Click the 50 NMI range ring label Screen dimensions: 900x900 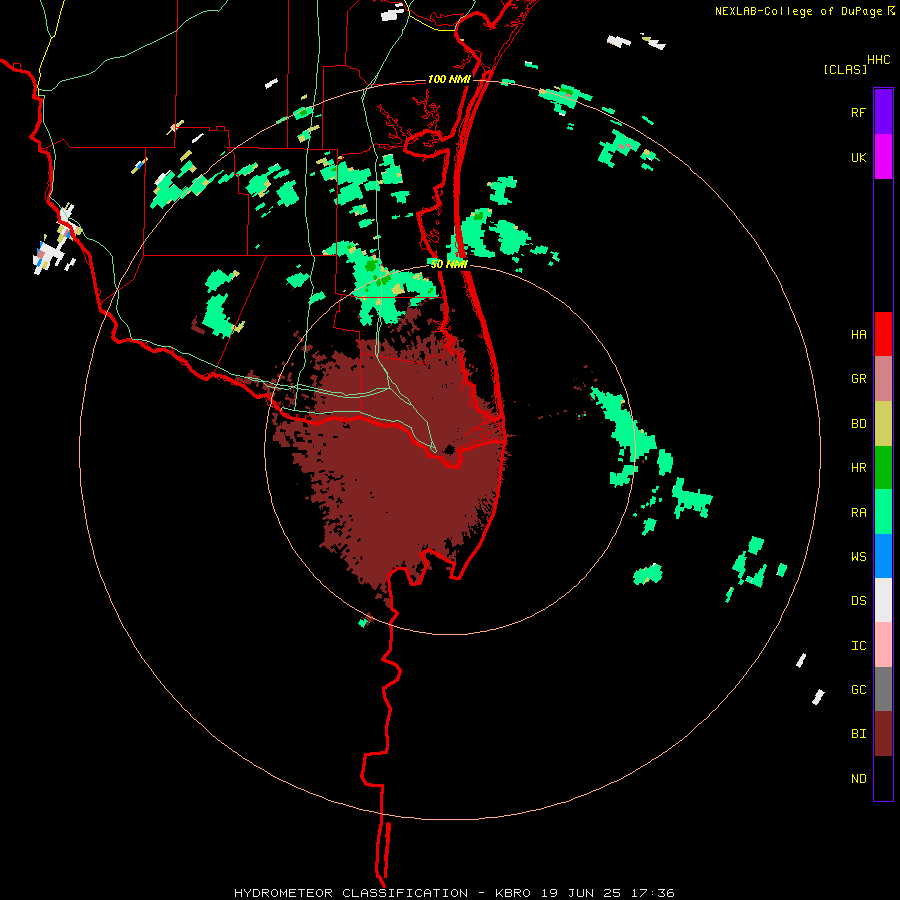pos(449,264)
